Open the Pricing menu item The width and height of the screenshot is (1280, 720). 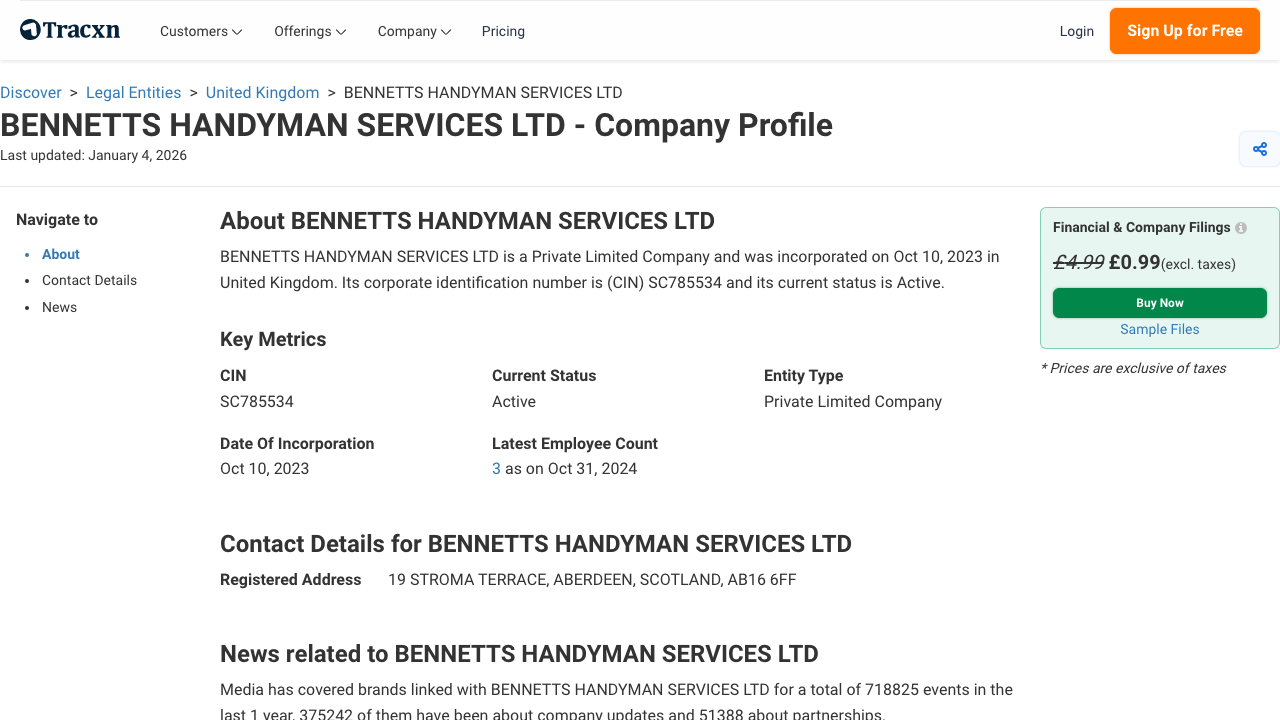pyautogui.click(x=503, y=31)
